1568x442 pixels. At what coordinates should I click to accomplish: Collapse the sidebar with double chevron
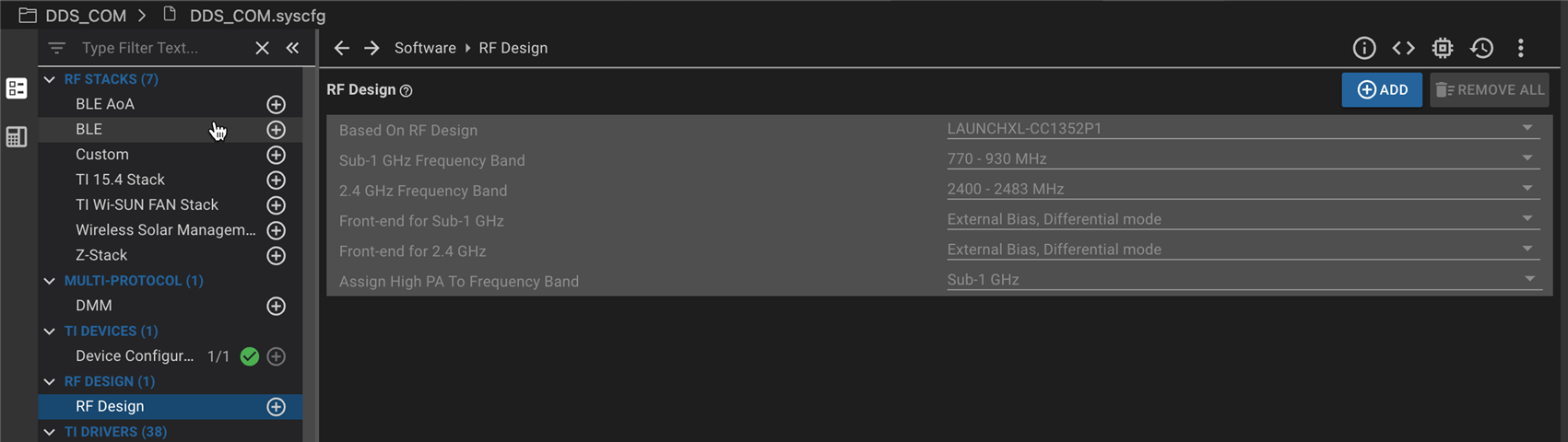pos(292,48)
